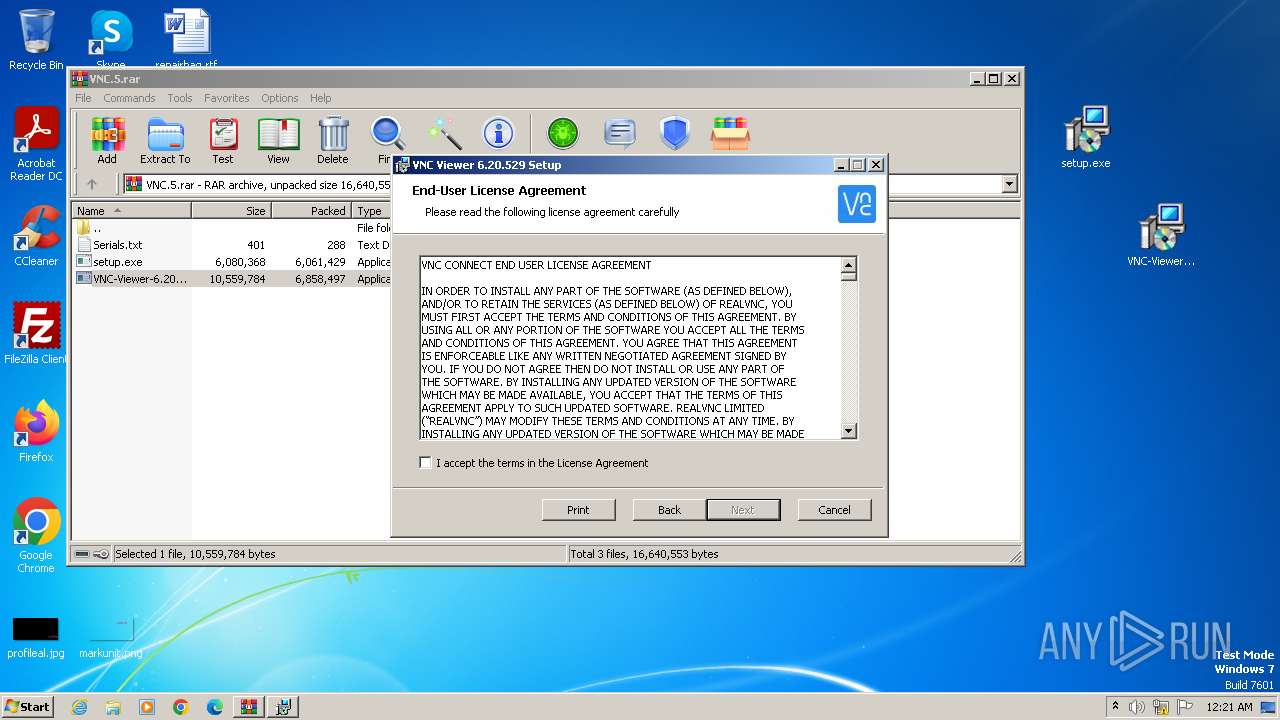Click the volume speaker tray icon
The image size is (1280, 720).
(1137, 707)
